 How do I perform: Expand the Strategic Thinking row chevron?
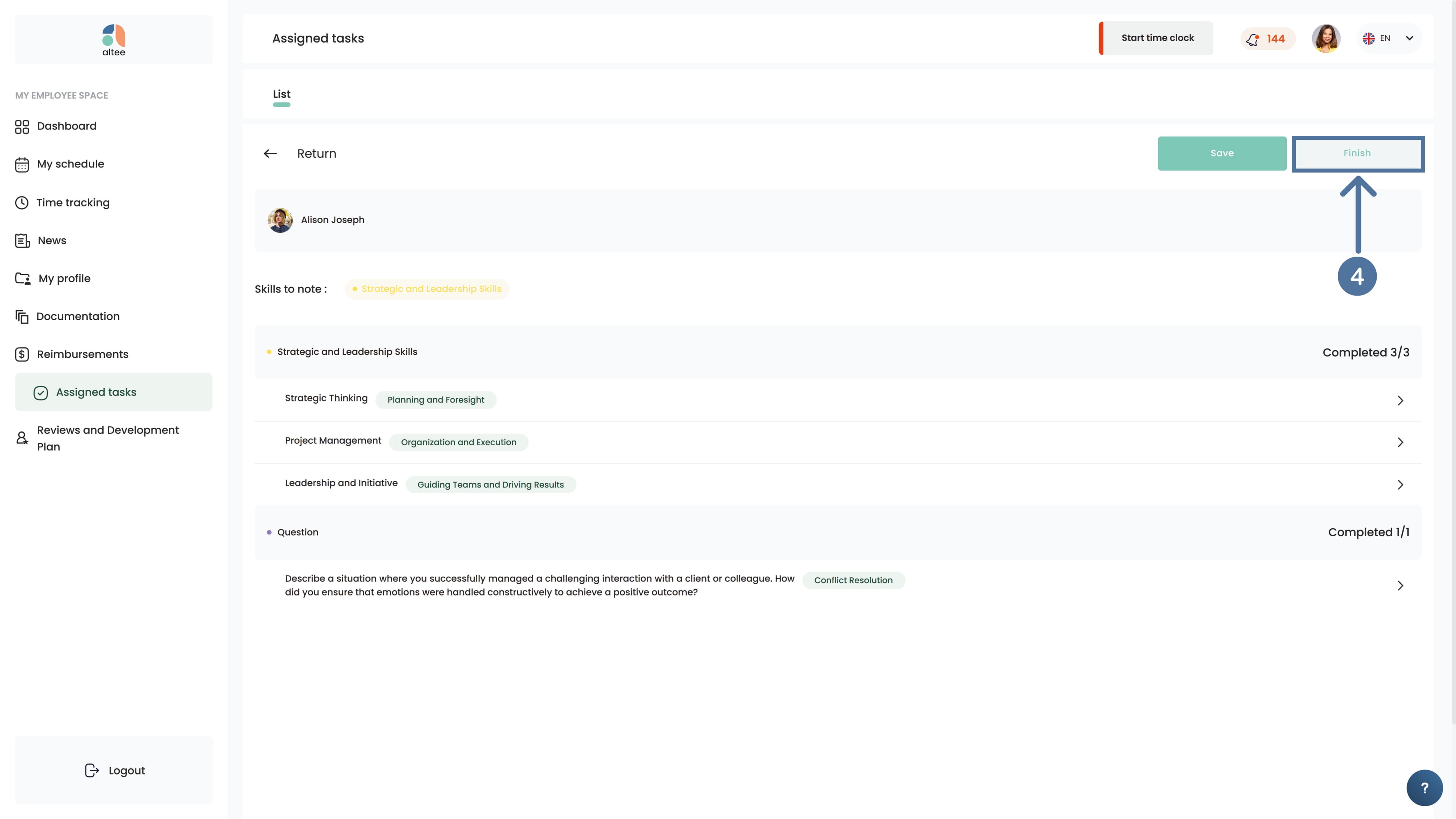click(x=1401, y=400)
